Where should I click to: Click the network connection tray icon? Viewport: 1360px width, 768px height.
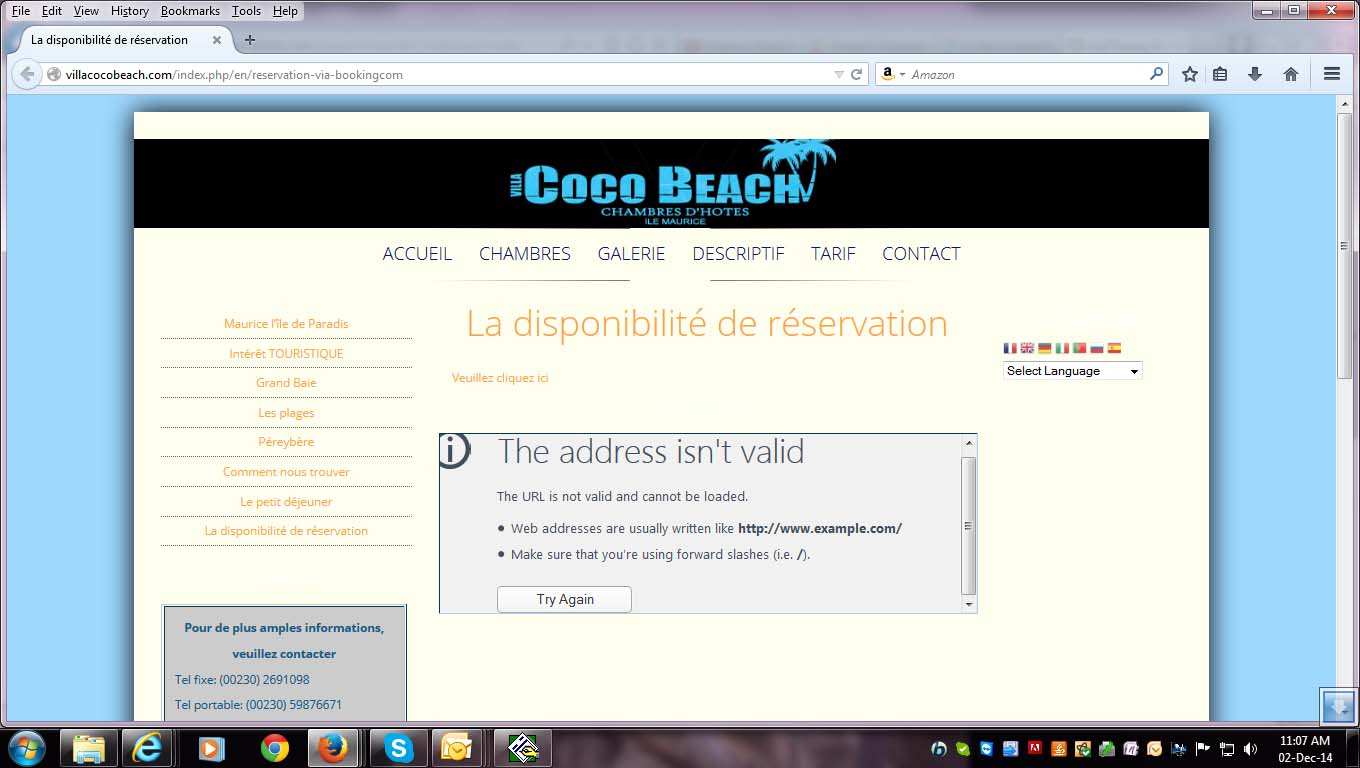(x=1227, y=749)
